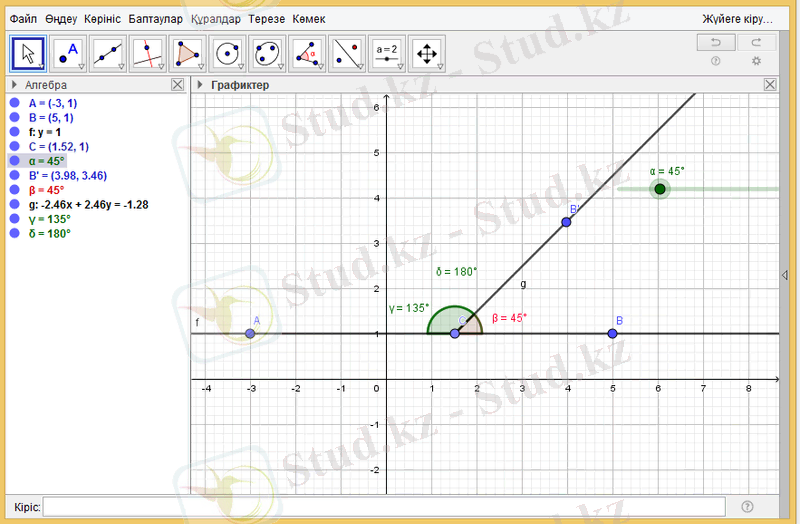The image size is (800, 524).
Task: Close the Алгебра panel
Action: click(x=177, y=85)
